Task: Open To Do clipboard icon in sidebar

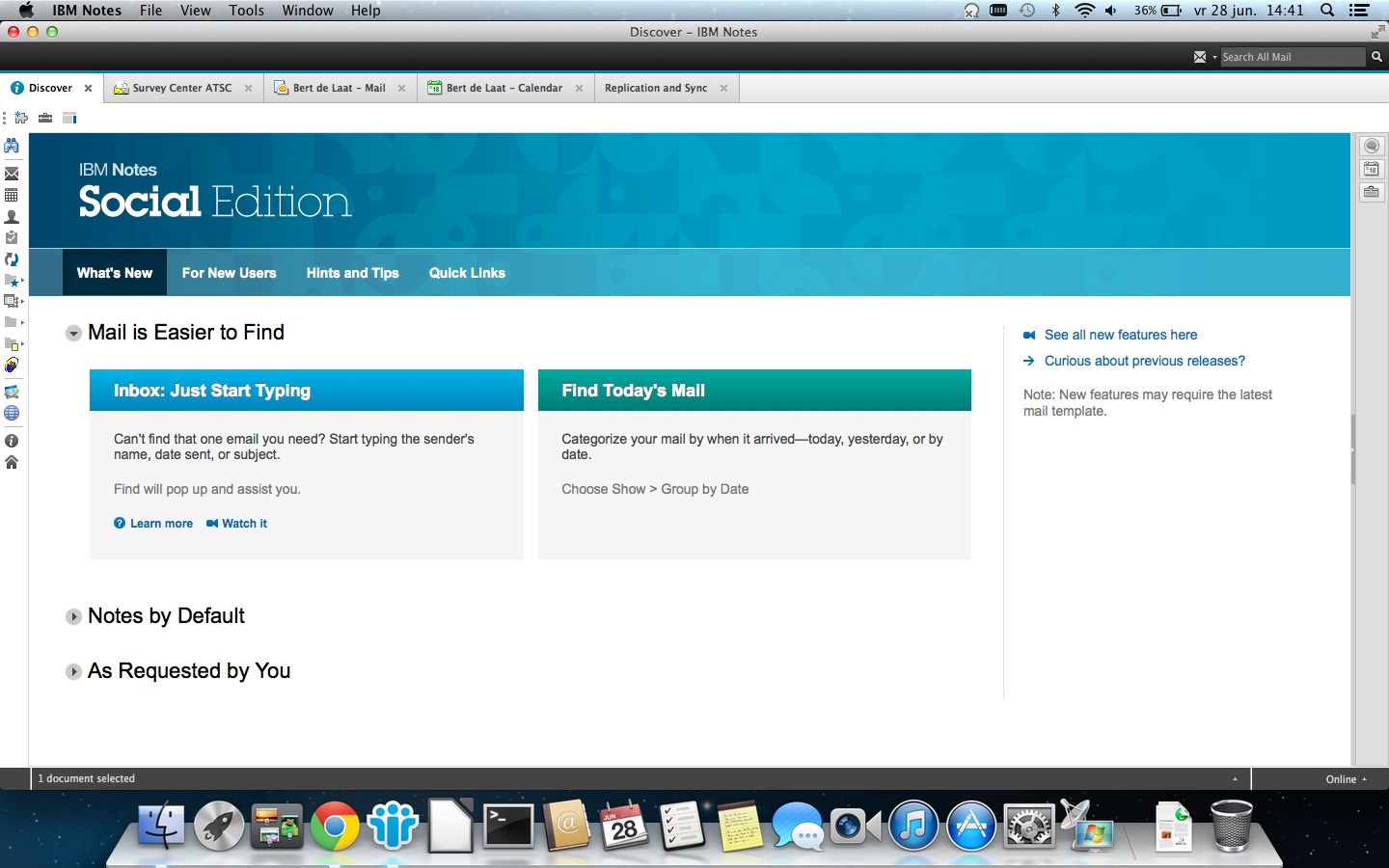Action: coord(12,237)
